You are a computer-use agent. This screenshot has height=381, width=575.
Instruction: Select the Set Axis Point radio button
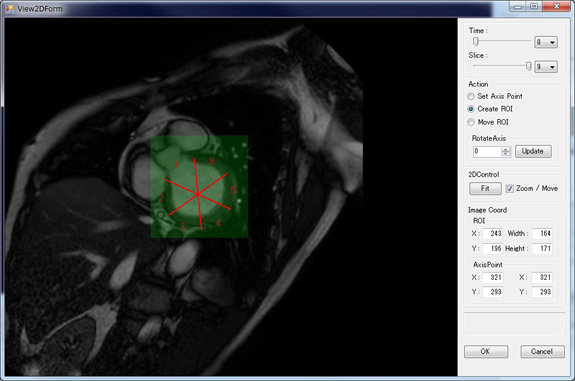(x=471, y=96)
